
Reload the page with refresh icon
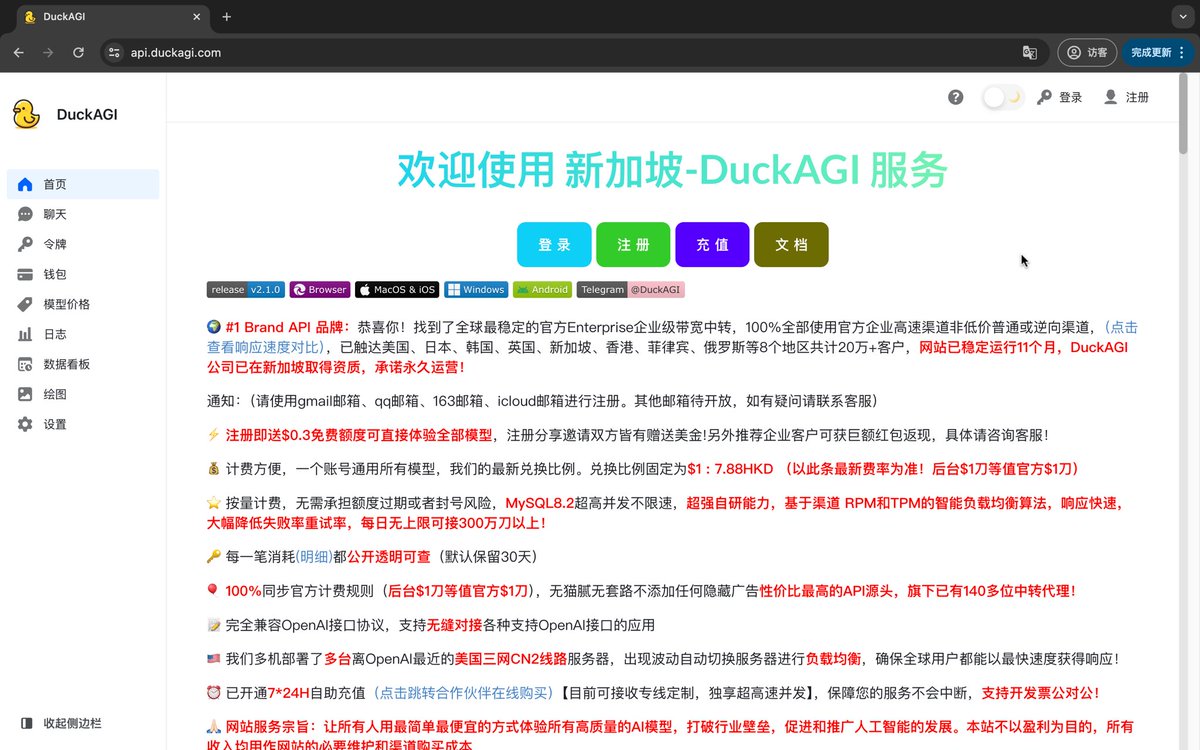coord(78,52)
